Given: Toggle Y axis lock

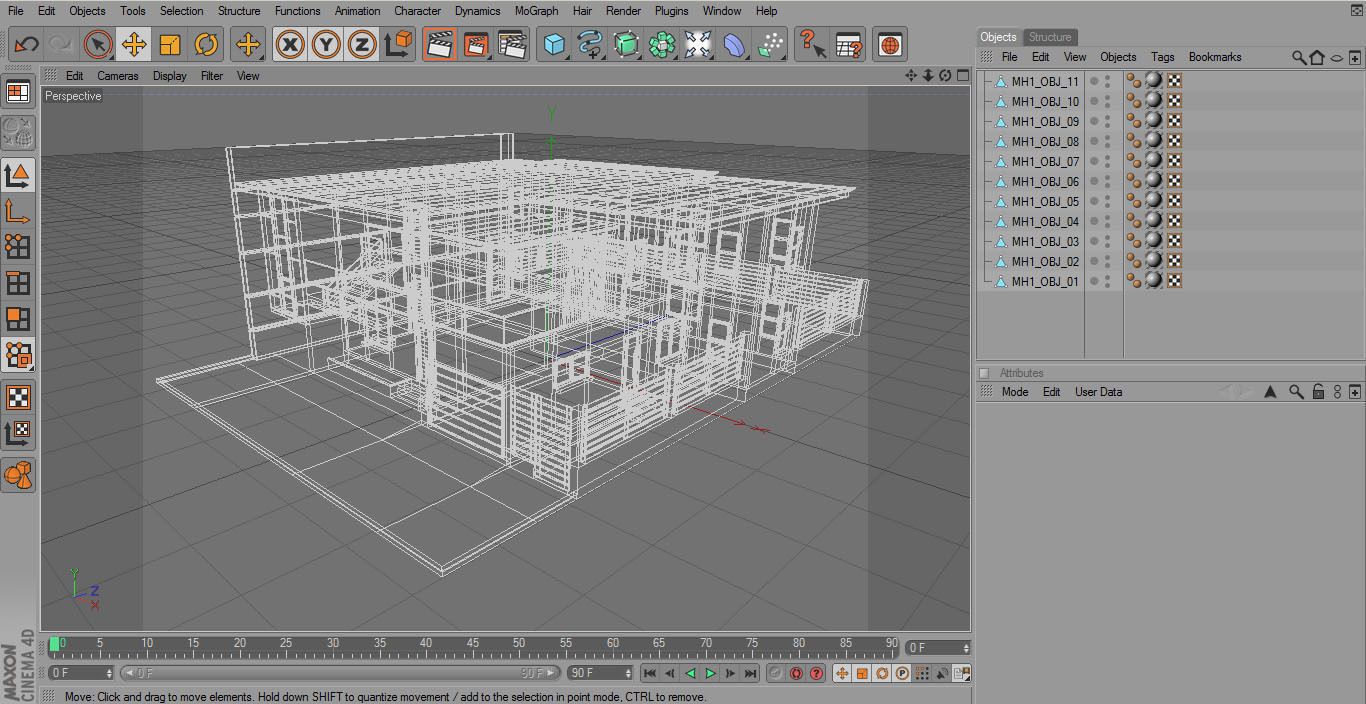Looking at the screenshot, I should pos(326,44).
